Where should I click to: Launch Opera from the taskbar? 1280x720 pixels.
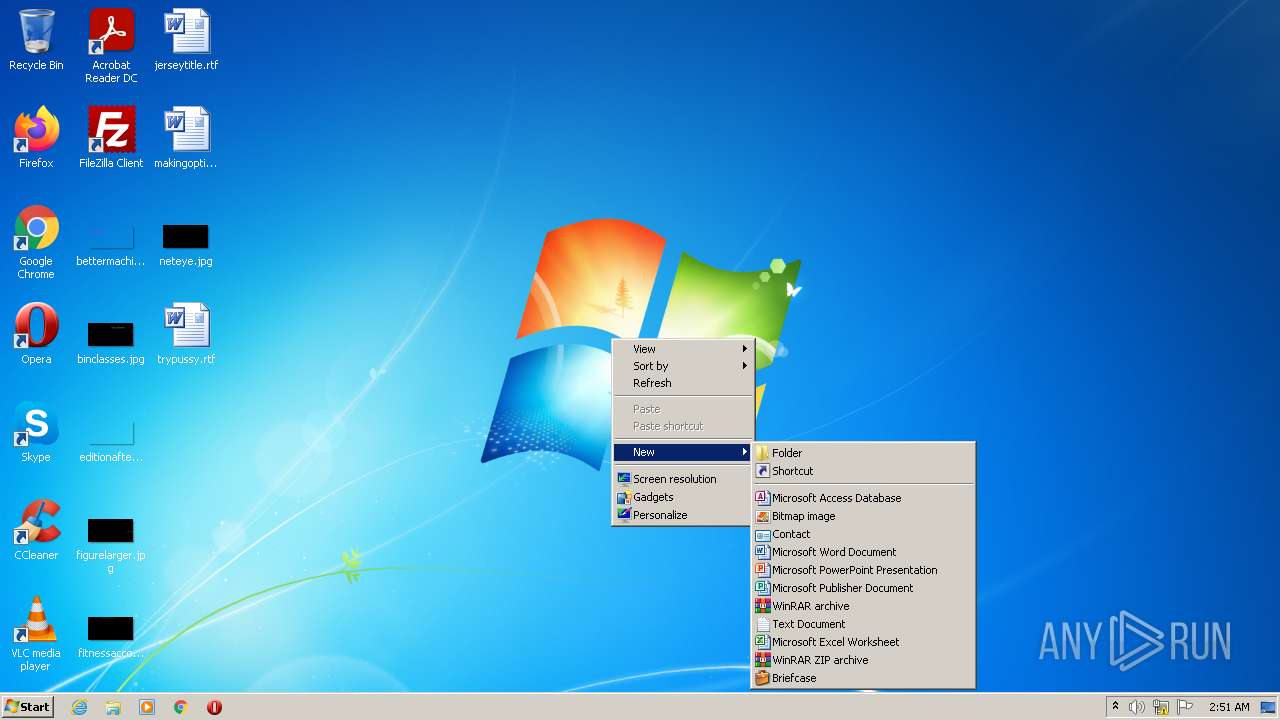pos(214,707)
